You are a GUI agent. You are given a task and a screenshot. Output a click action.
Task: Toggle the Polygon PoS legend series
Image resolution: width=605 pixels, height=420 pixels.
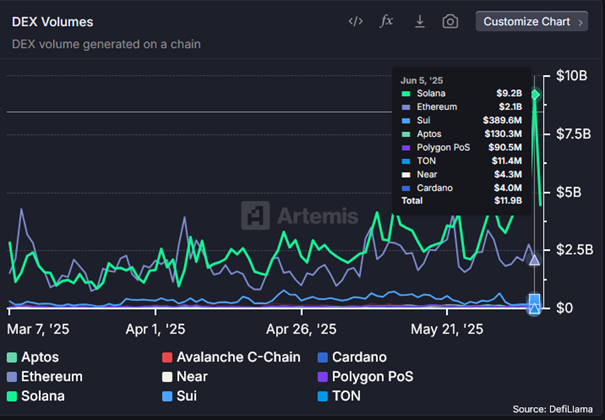coord(365,376)
